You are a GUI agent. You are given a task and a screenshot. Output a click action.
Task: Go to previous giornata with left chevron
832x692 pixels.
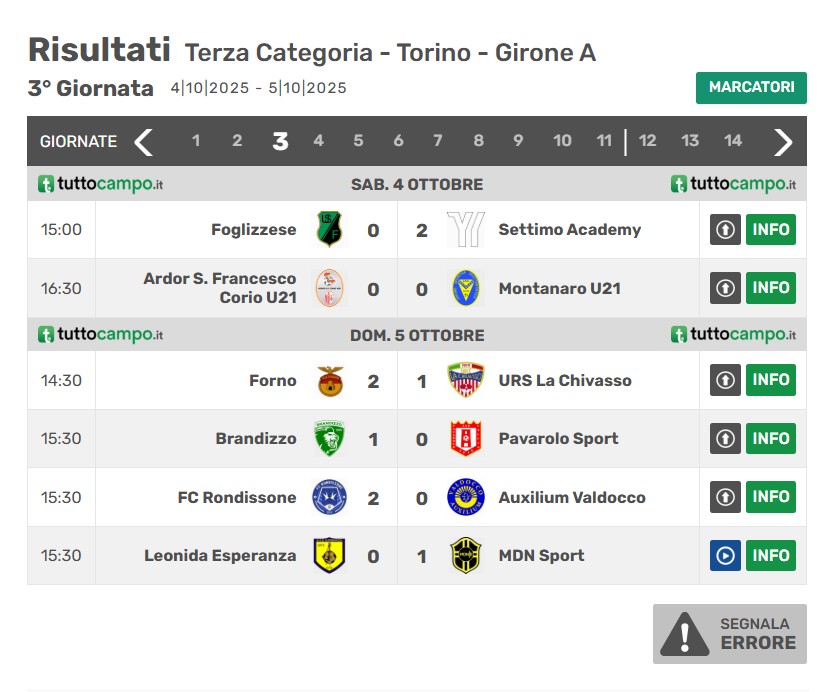[144, 142]
